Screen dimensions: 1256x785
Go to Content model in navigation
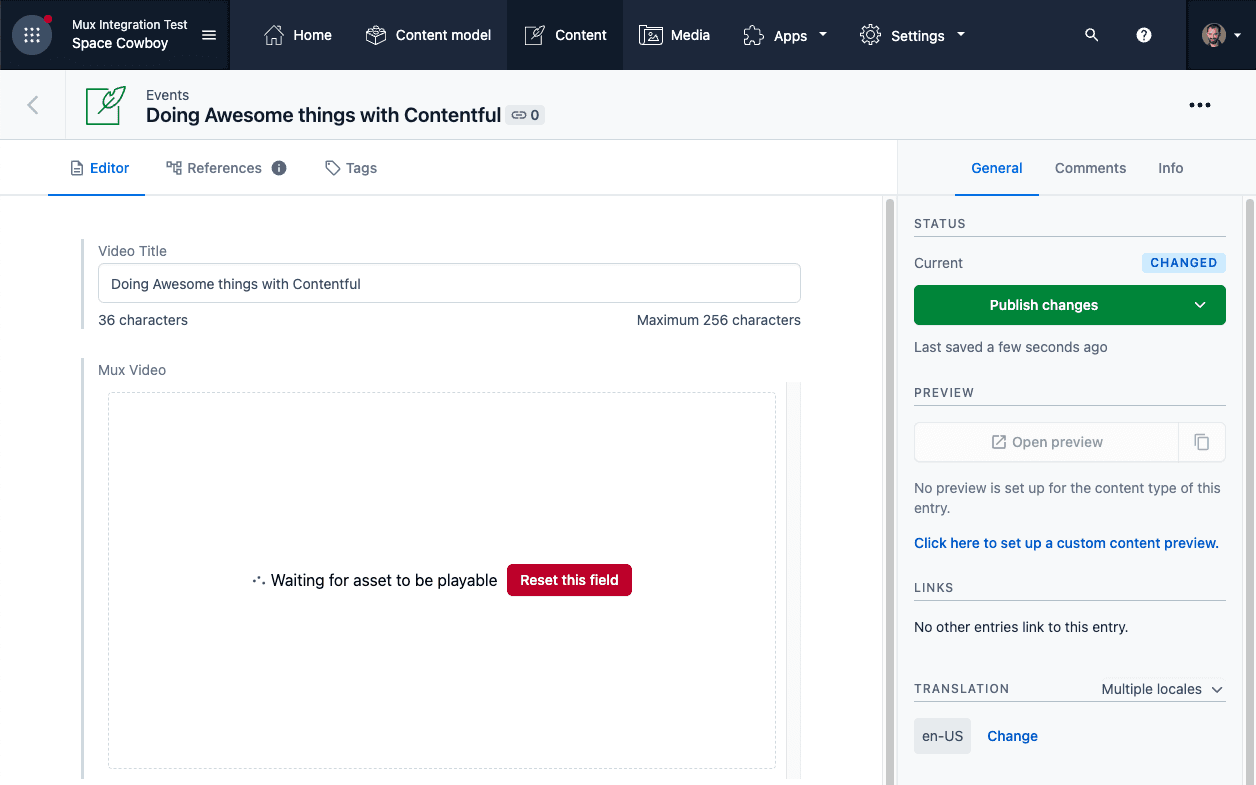pos(428,35)
